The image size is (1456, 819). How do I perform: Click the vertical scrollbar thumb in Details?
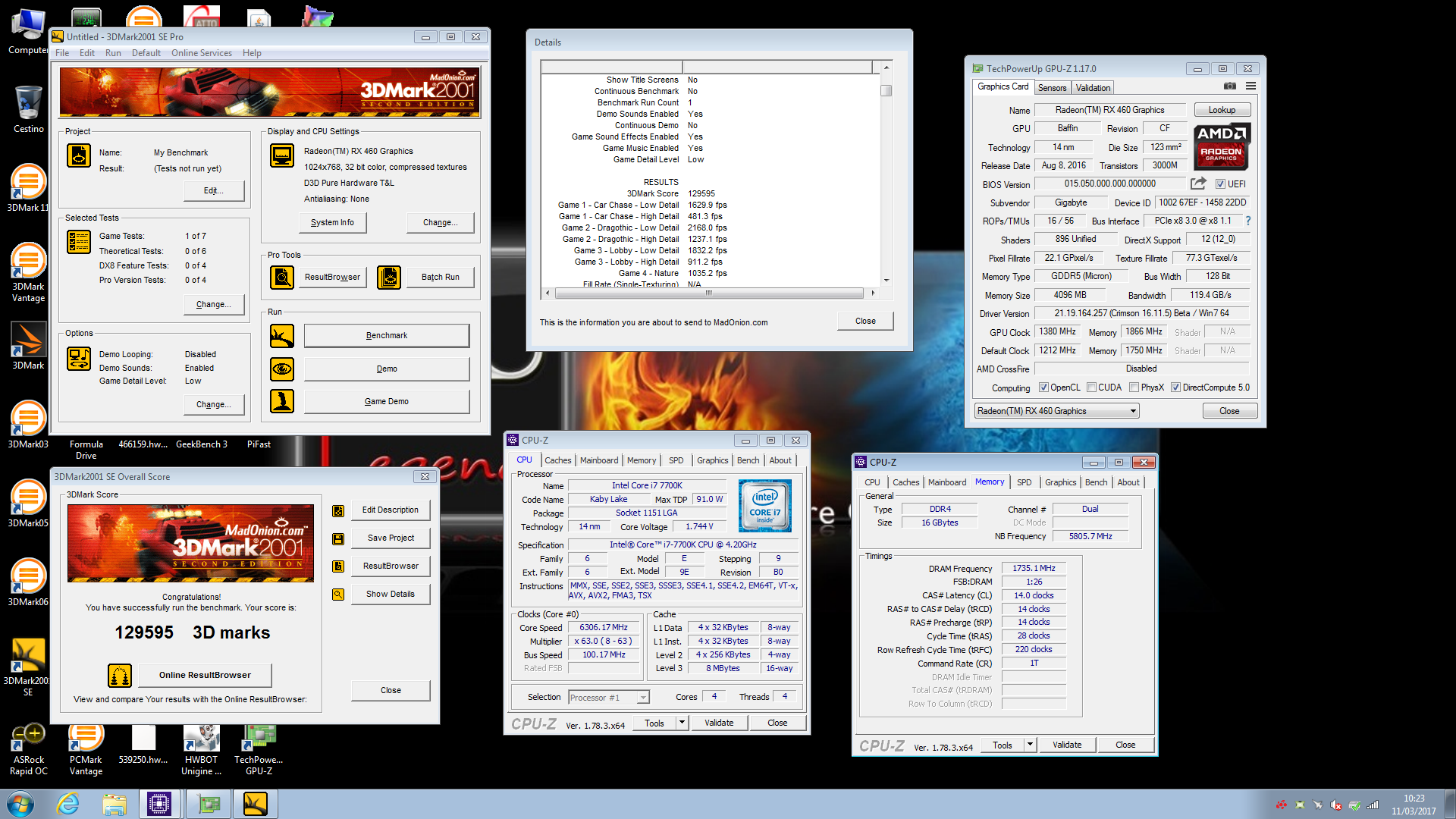coord(886,91)
